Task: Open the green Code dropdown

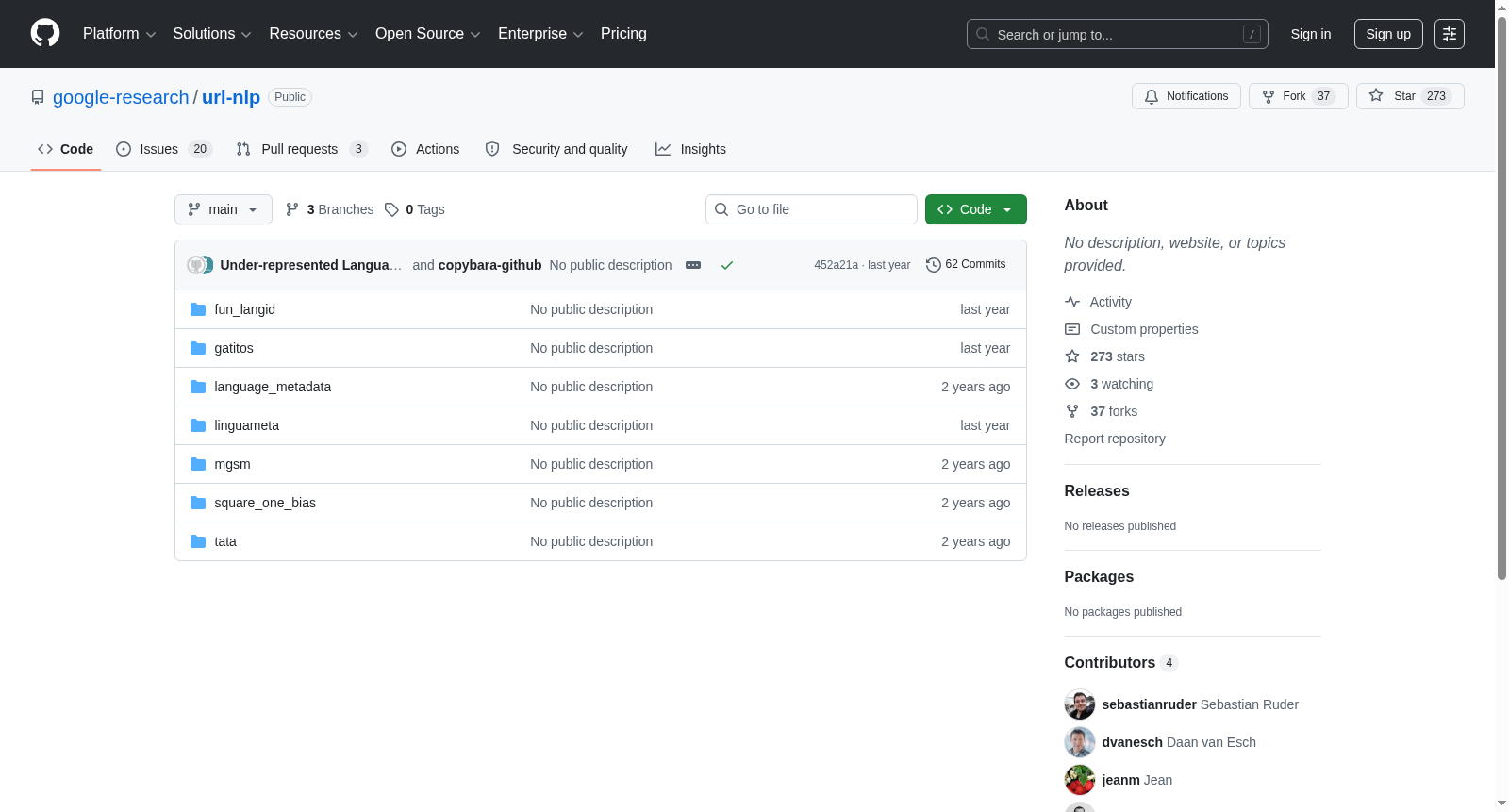Action: pyautogui.click(x=976, y=209)
